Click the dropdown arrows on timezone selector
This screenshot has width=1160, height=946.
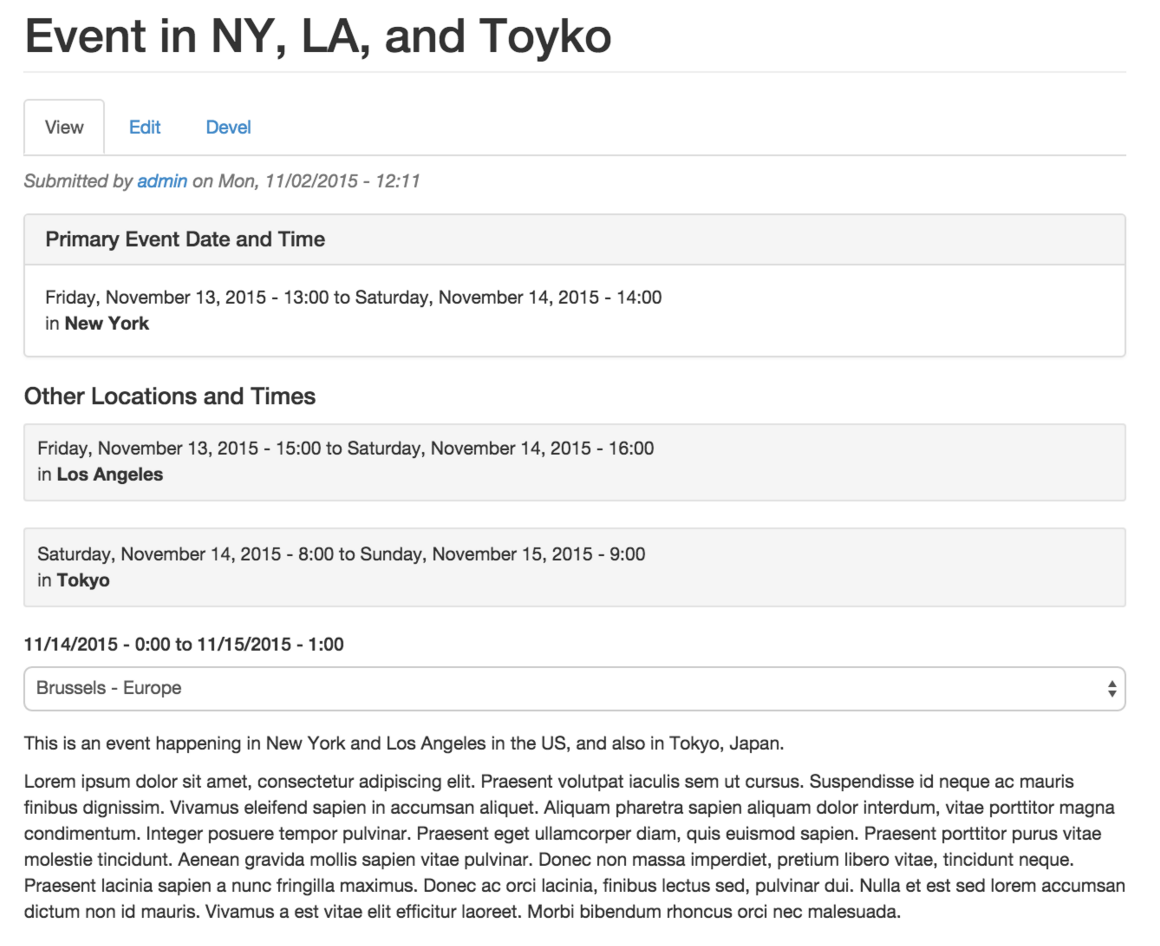pos(1111,689)
